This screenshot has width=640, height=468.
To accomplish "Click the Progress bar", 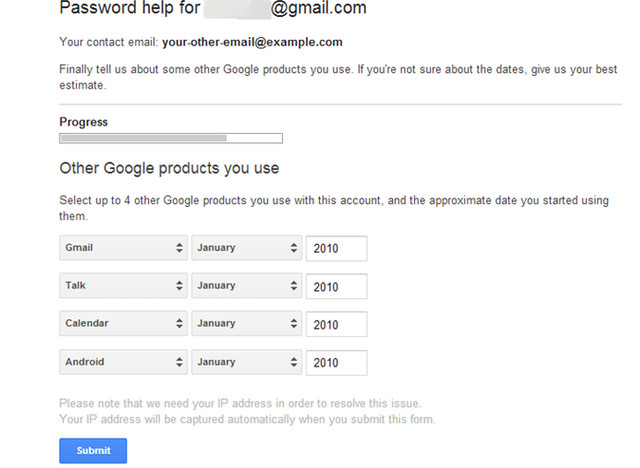I will (x=171, y=138).
